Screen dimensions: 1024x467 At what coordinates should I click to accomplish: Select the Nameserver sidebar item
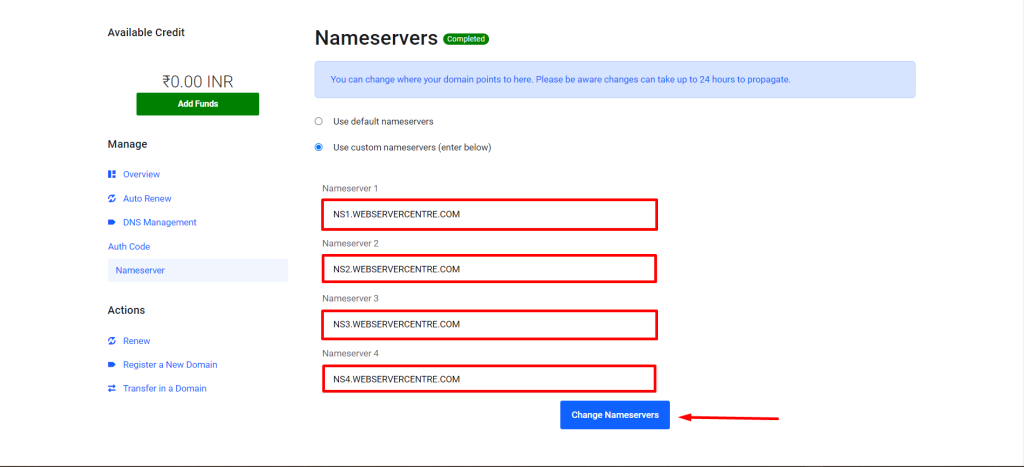coord(198,270)
